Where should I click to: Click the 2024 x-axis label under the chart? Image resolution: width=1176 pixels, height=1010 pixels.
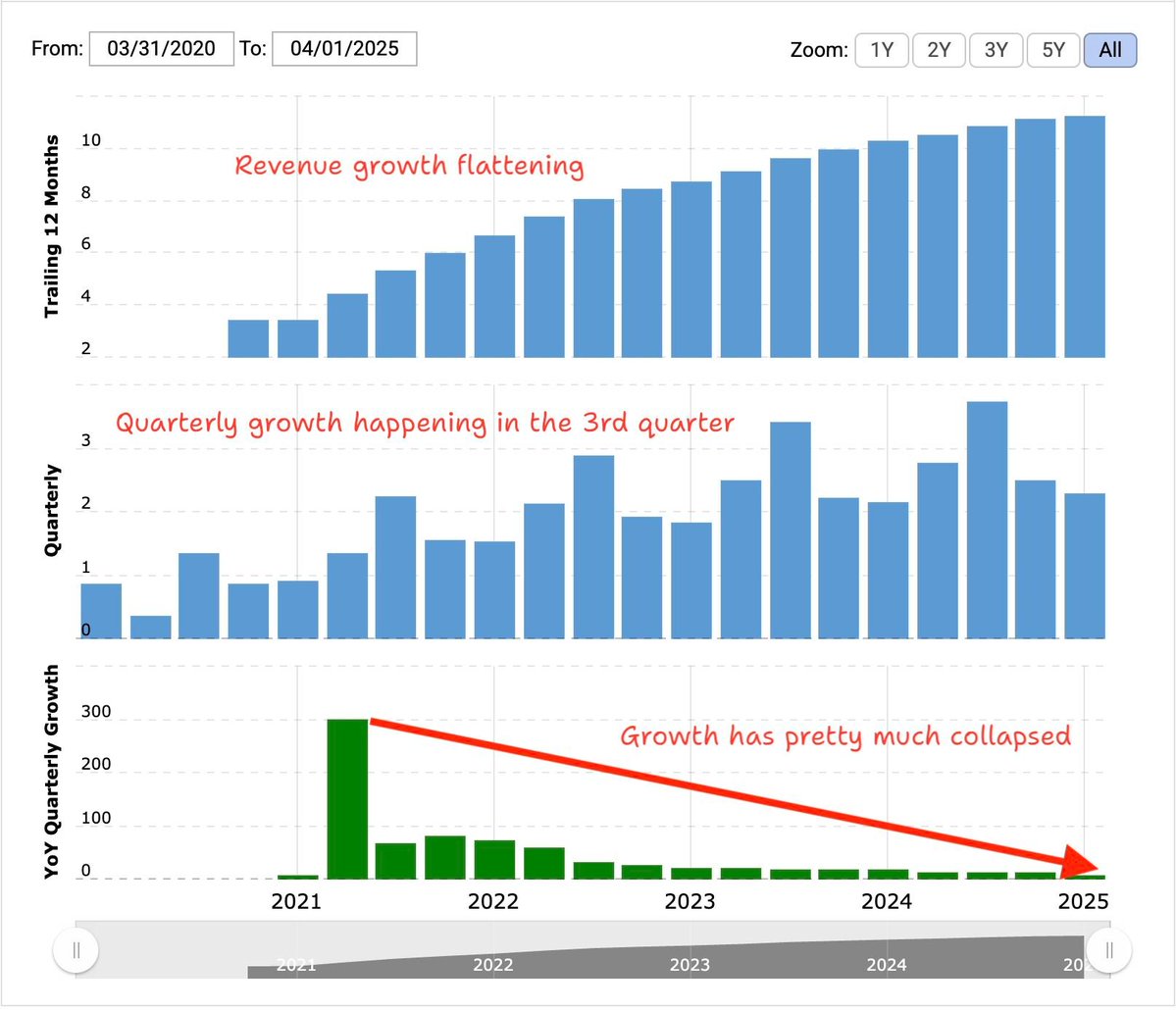pyautogui.click(x=887, y=901)
